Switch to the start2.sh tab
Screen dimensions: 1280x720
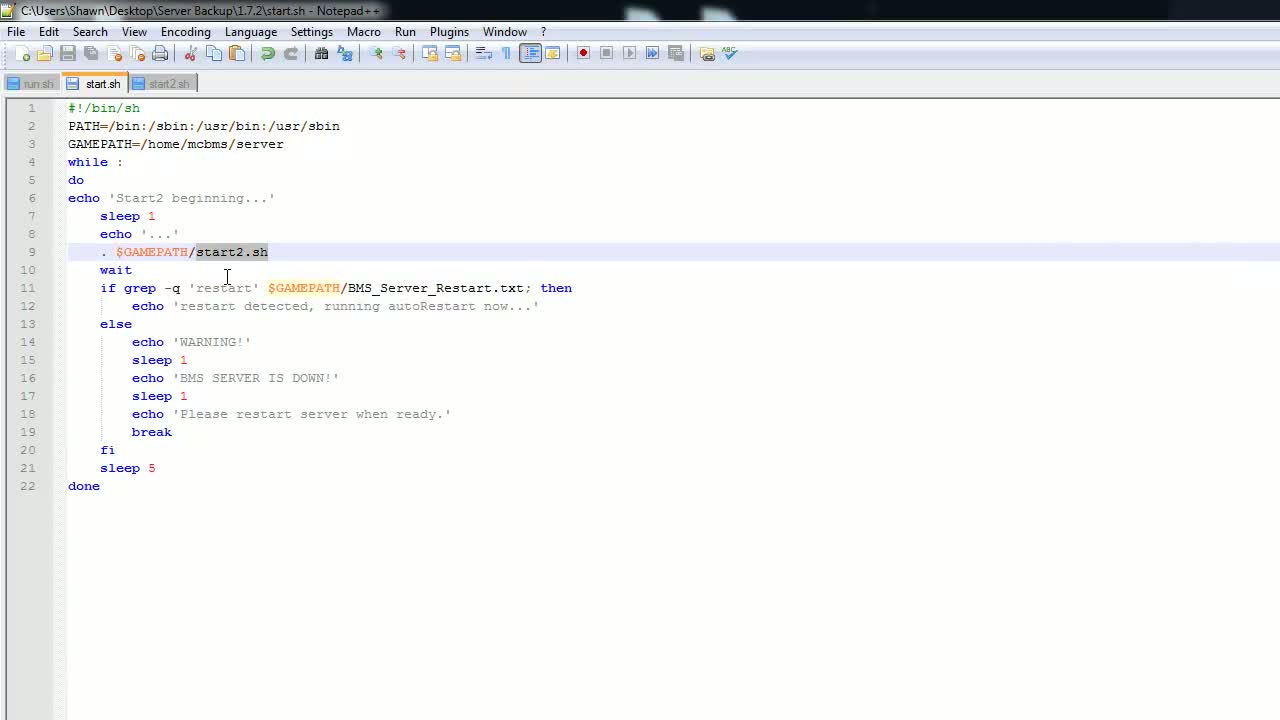click(168, 84)
